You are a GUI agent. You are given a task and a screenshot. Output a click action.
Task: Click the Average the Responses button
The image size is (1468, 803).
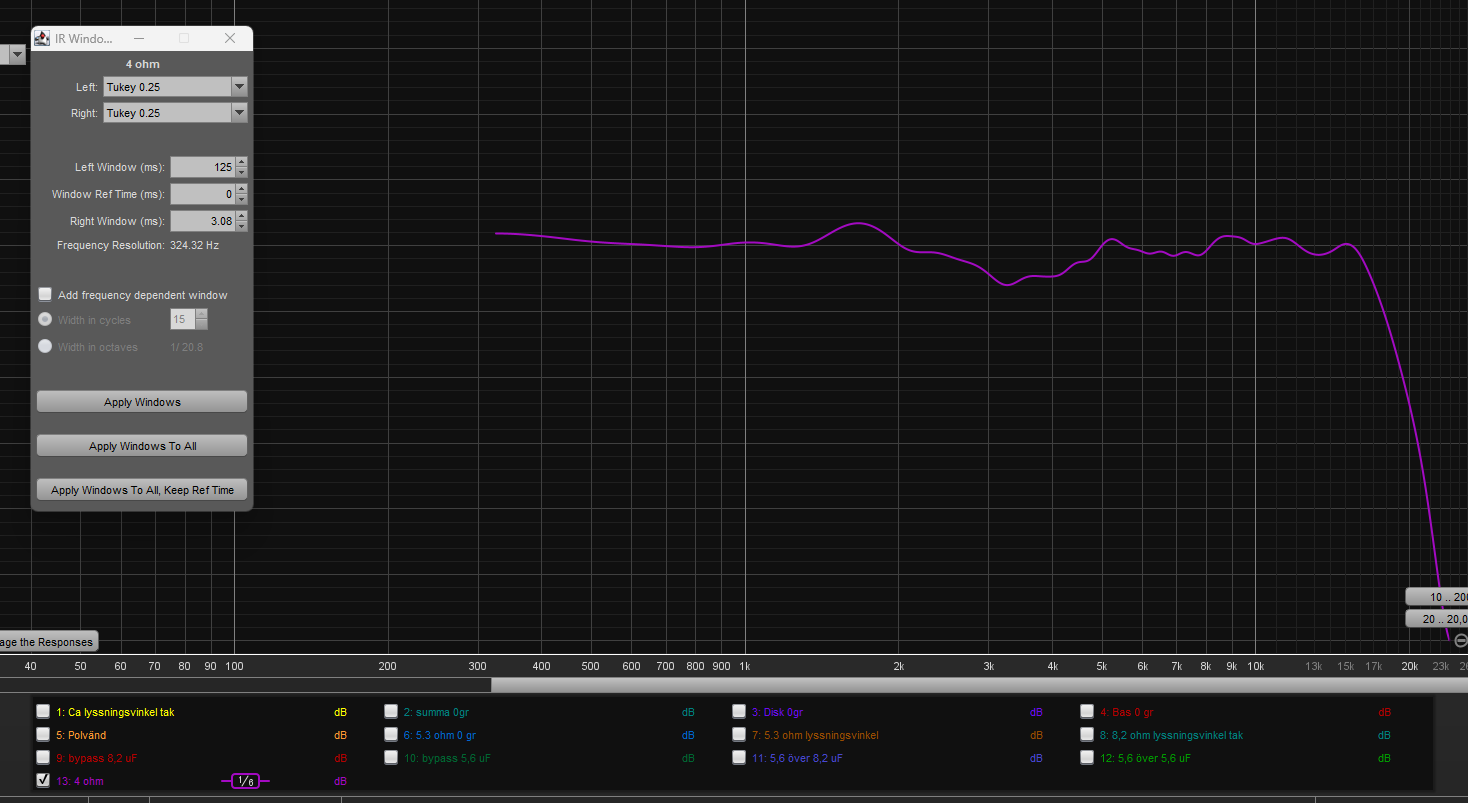click(49, 642)
